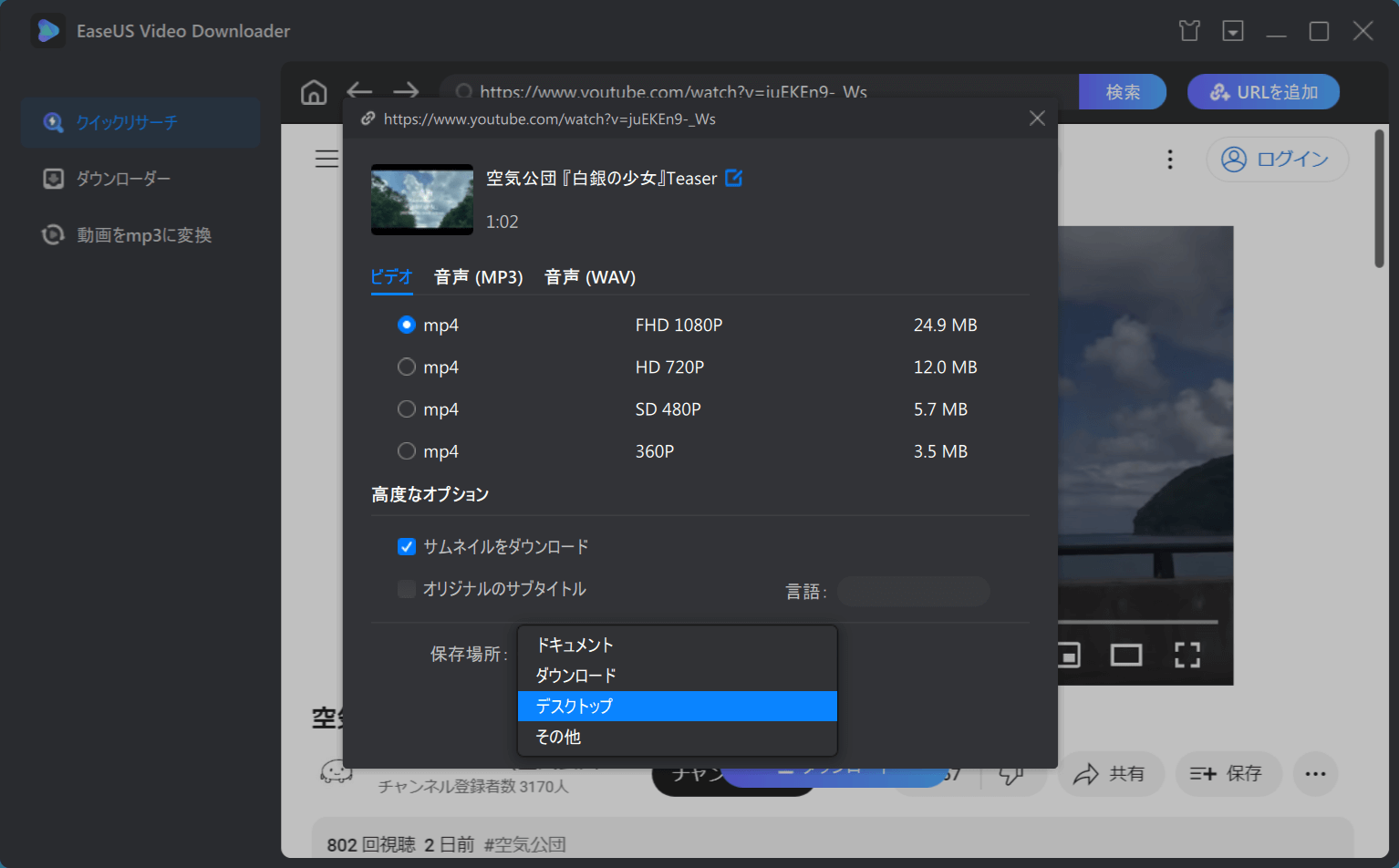The width and height of the screenshot is (1399, 868).
Task: Edit the video title with pencil icon
Action: point(733,178)
